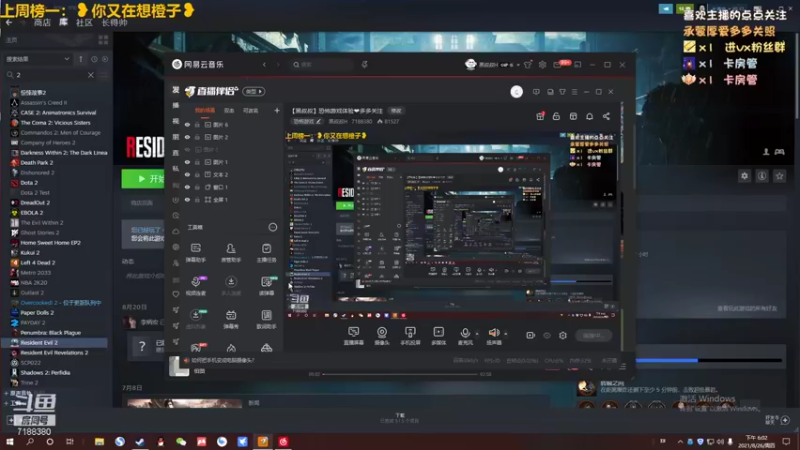Viewport: 800px width, 450px height.
Task: Toggle visibility of 全屏 1 layer
Action: [x=187, y=199]
